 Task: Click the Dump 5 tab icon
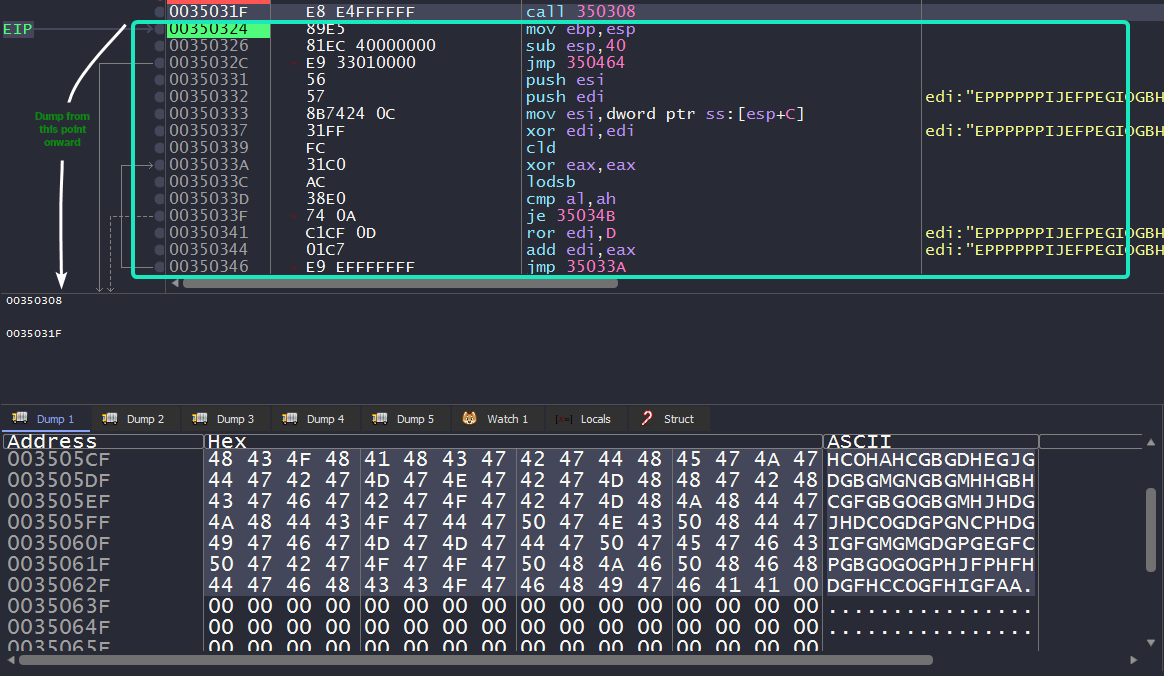point(380,419)
